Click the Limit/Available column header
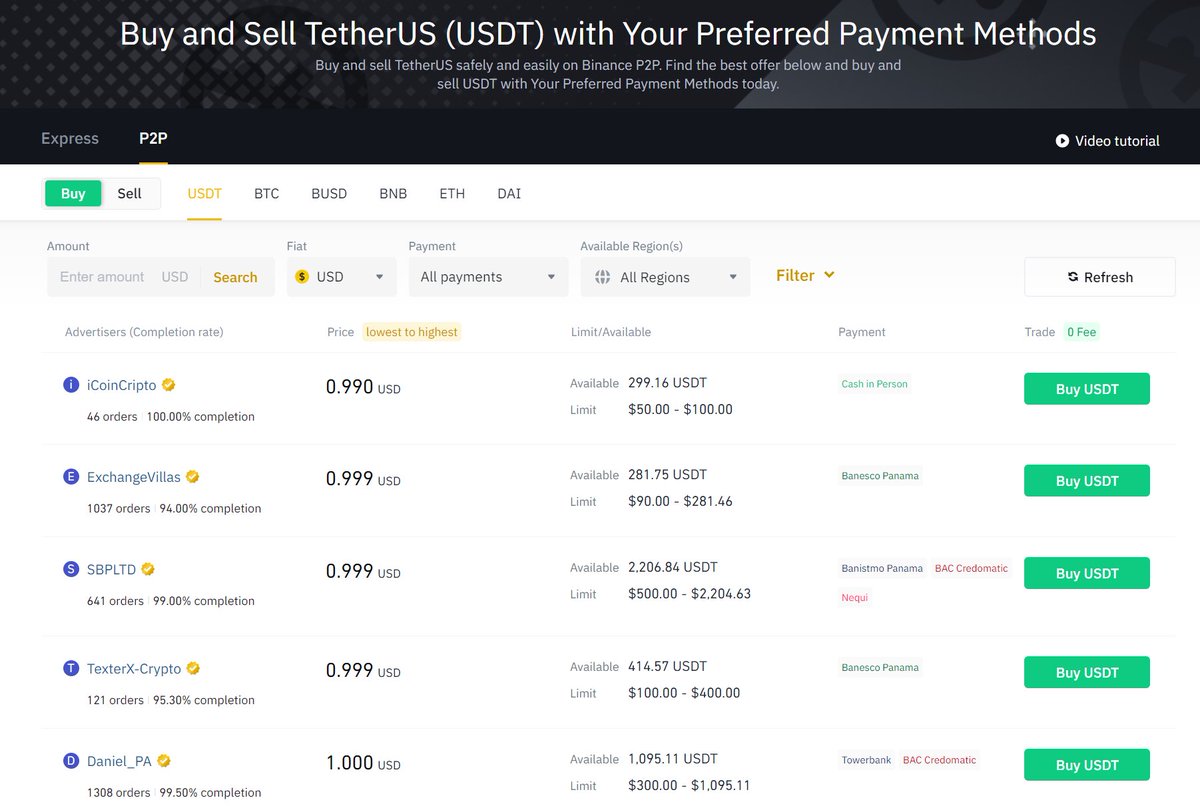The image size is (1200, 806). pyautogui.click(x=610, y=332)
